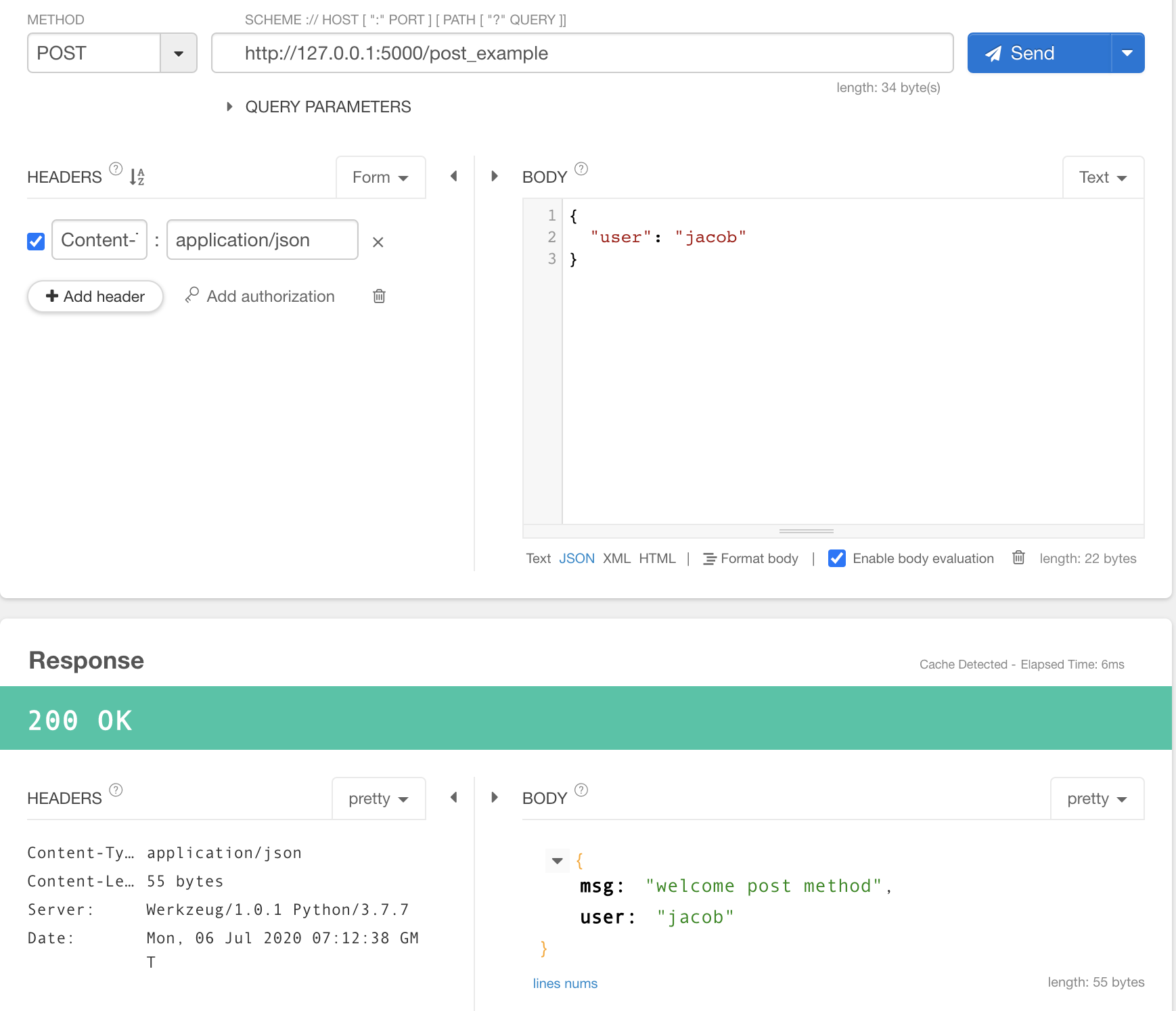Image resolution: width=1176 pixels, height=1011 pixels.
Task: Collapse response headers panel with left arrow
Action: pos(454,797)
